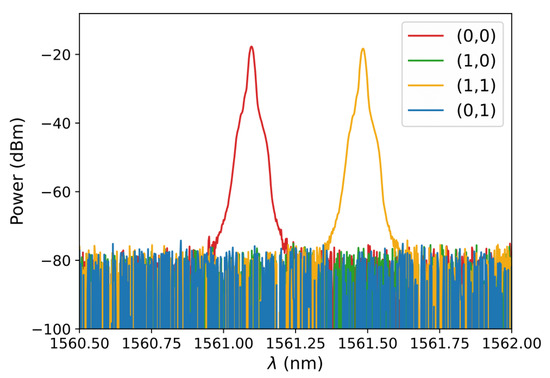Click the 1562.00 x-axis tick label
Image resolution: width=550 pixels, height=378 pixels.
[511, 343]
